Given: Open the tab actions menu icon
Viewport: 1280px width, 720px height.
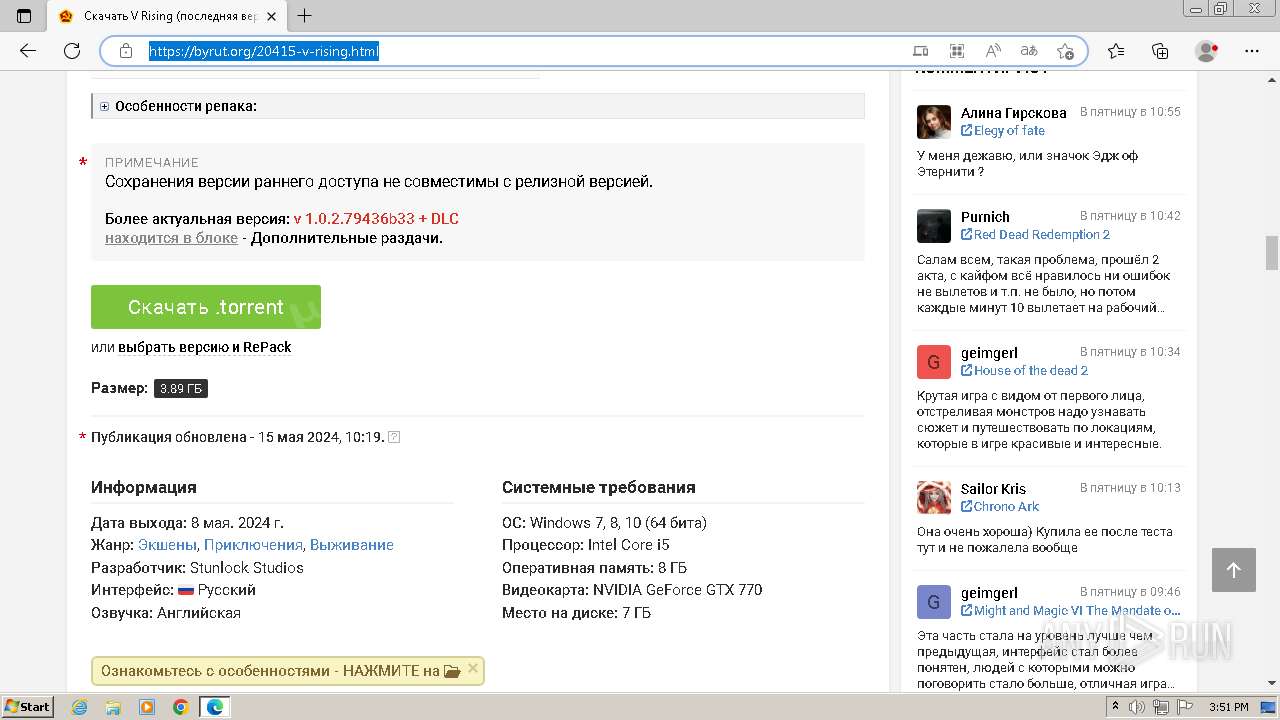Looking at the screenshot, I should pos(24,16).
